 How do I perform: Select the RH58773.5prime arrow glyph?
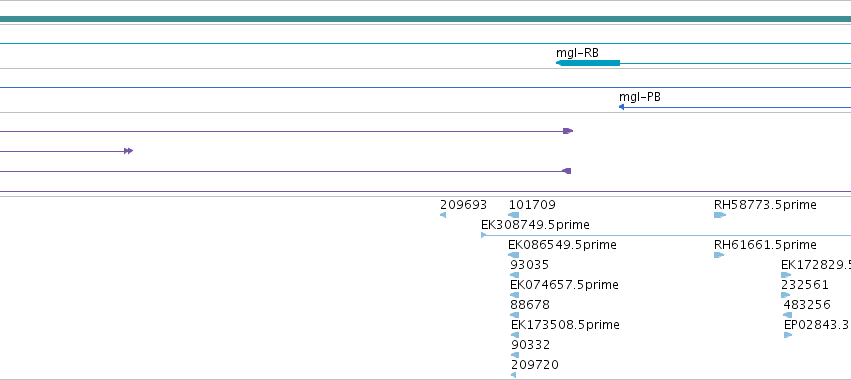[720, 215]
